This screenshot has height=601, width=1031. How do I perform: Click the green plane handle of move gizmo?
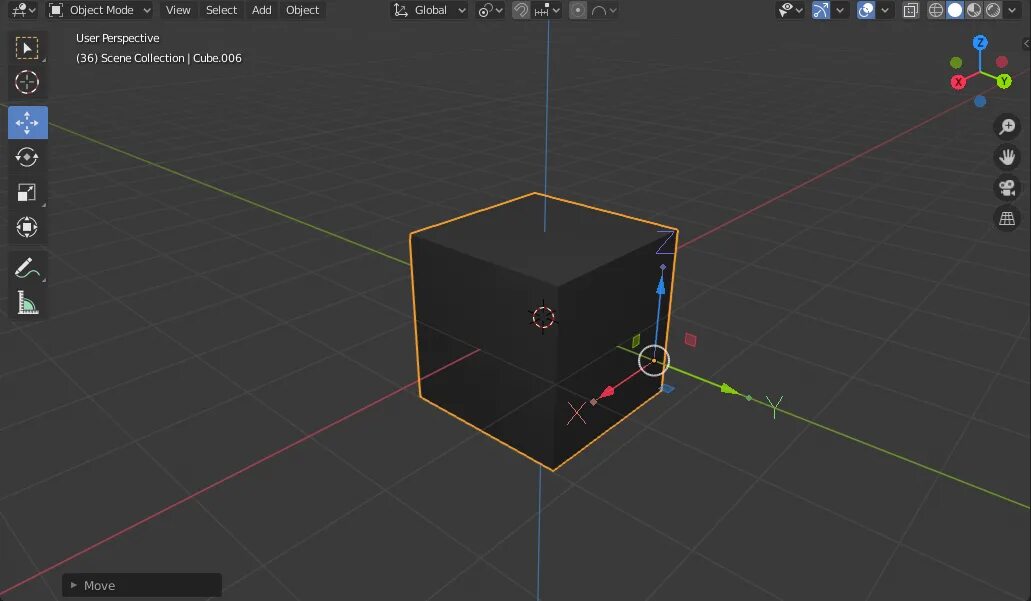tap(636, 341)
